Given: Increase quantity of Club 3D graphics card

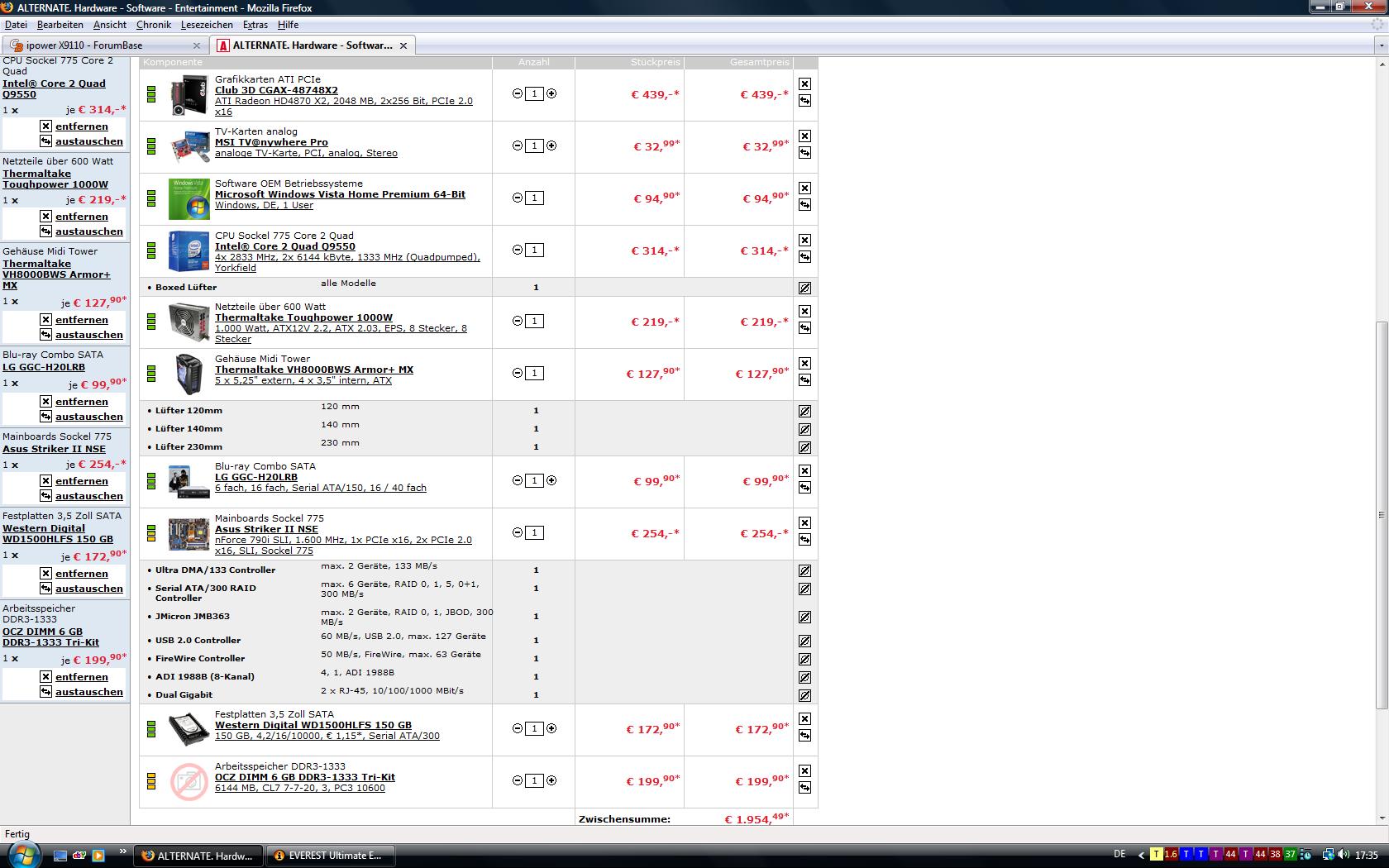Looking at the screenshot, I should coord(551,93).
